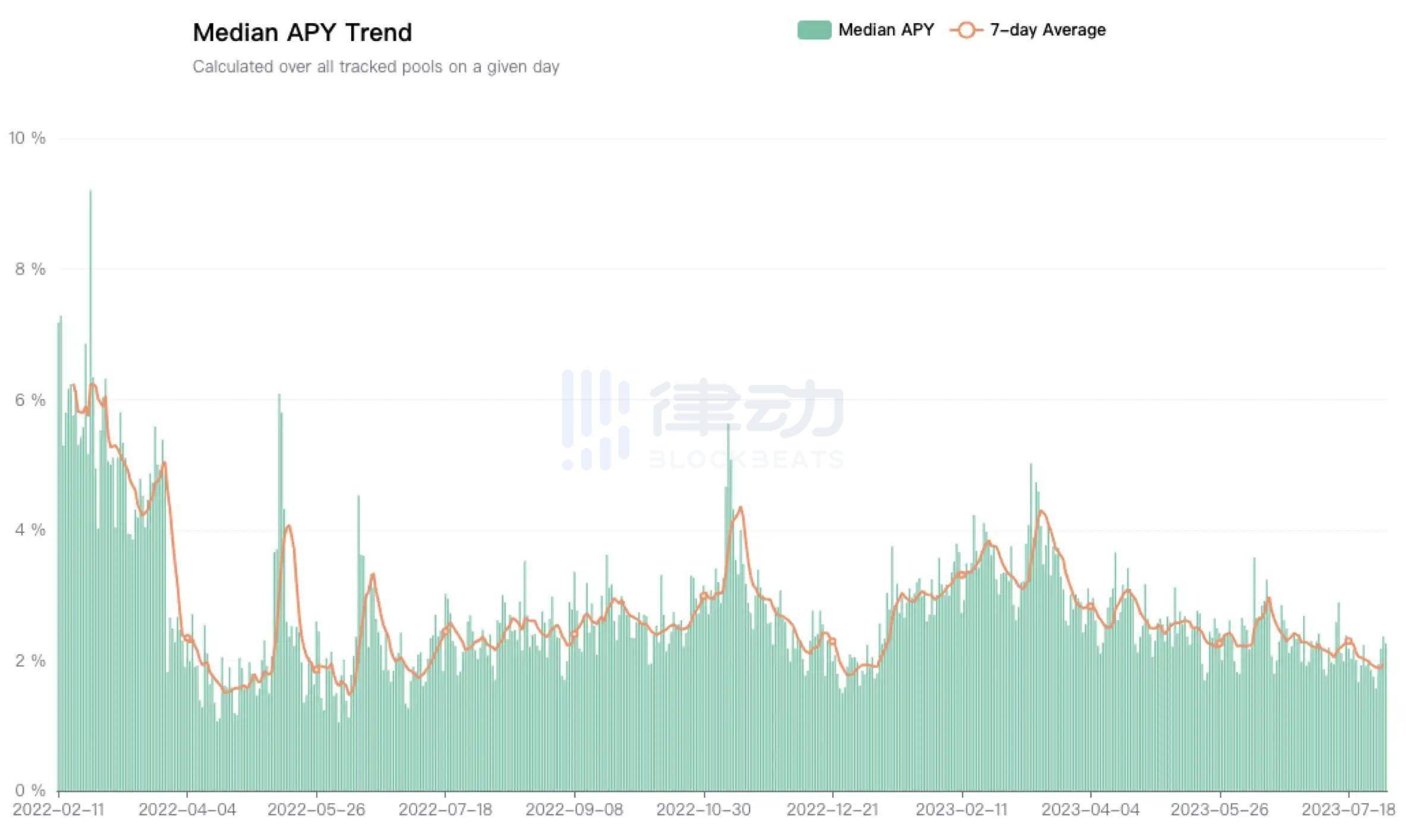Viewport: 1406px width, 840px height.
Task: Toggle the 7-day Average legend marker
Action: [966, 30]
